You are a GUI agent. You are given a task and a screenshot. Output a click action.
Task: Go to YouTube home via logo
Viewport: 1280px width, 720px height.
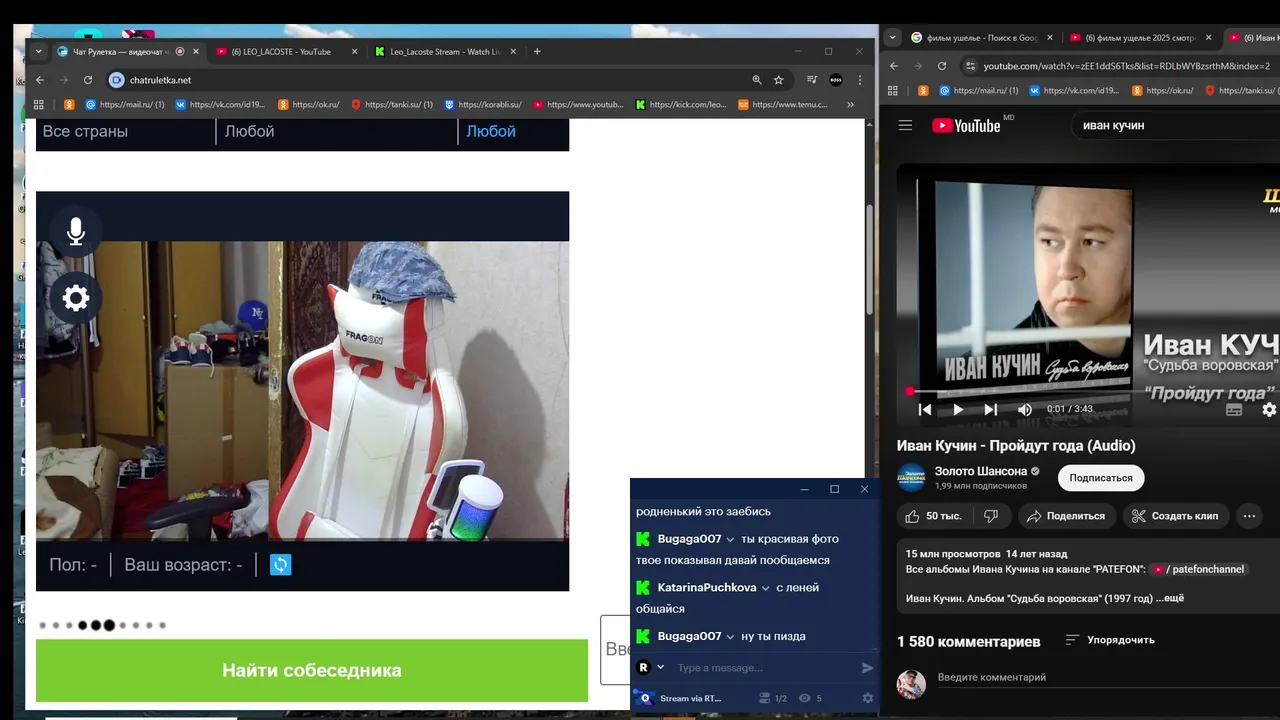966,125
